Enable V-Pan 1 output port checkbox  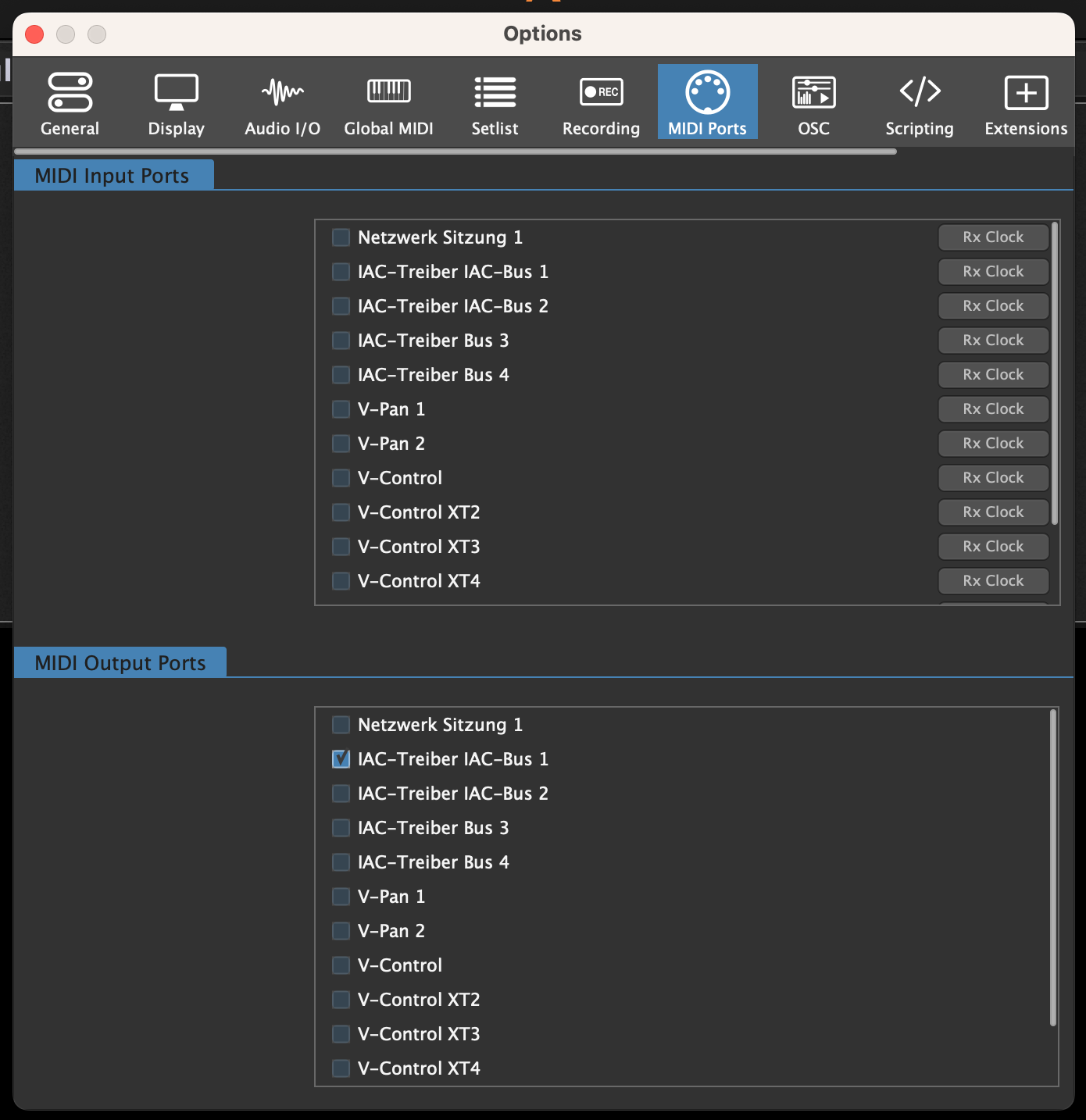(x=341, y=897)
